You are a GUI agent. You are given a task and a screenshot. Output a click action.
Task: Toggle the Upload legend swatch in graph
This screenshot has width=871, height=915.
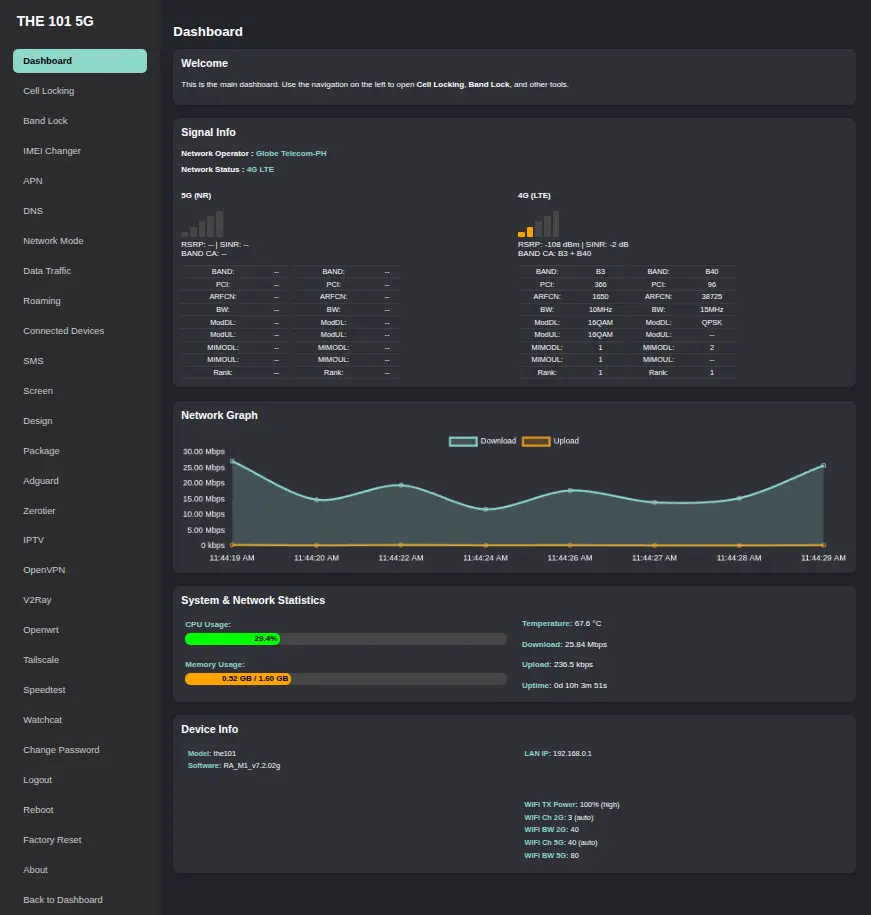536,441
